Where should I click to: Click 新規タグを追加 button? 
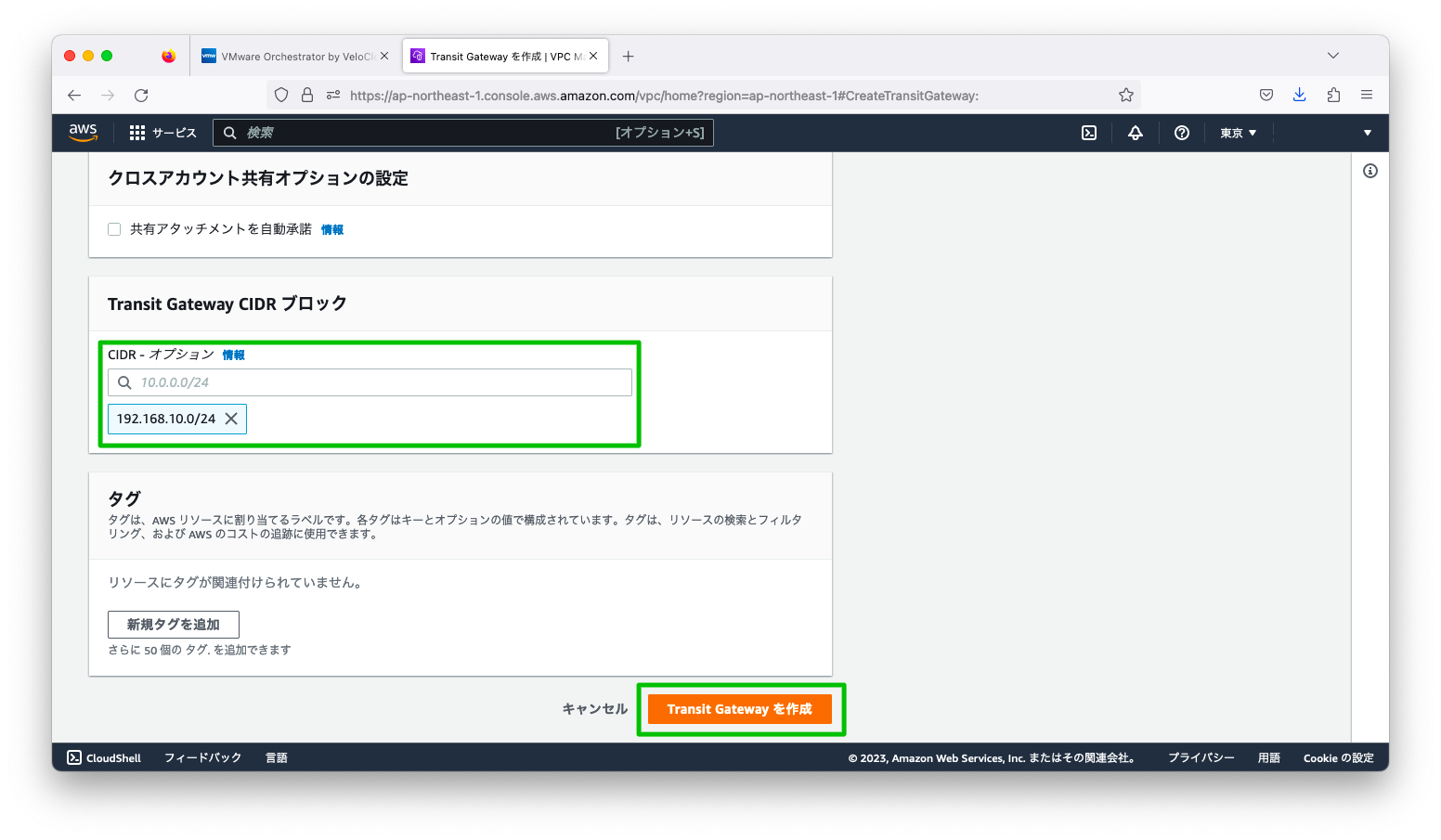point(173,625)
